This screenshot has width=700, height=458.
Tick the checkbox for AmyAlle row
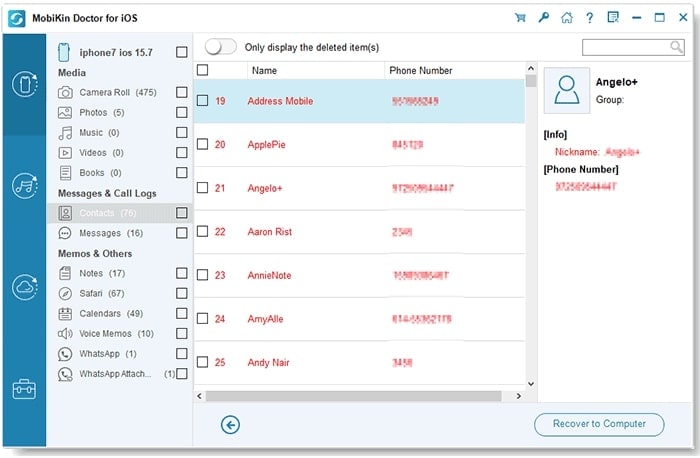pos(203,318)
